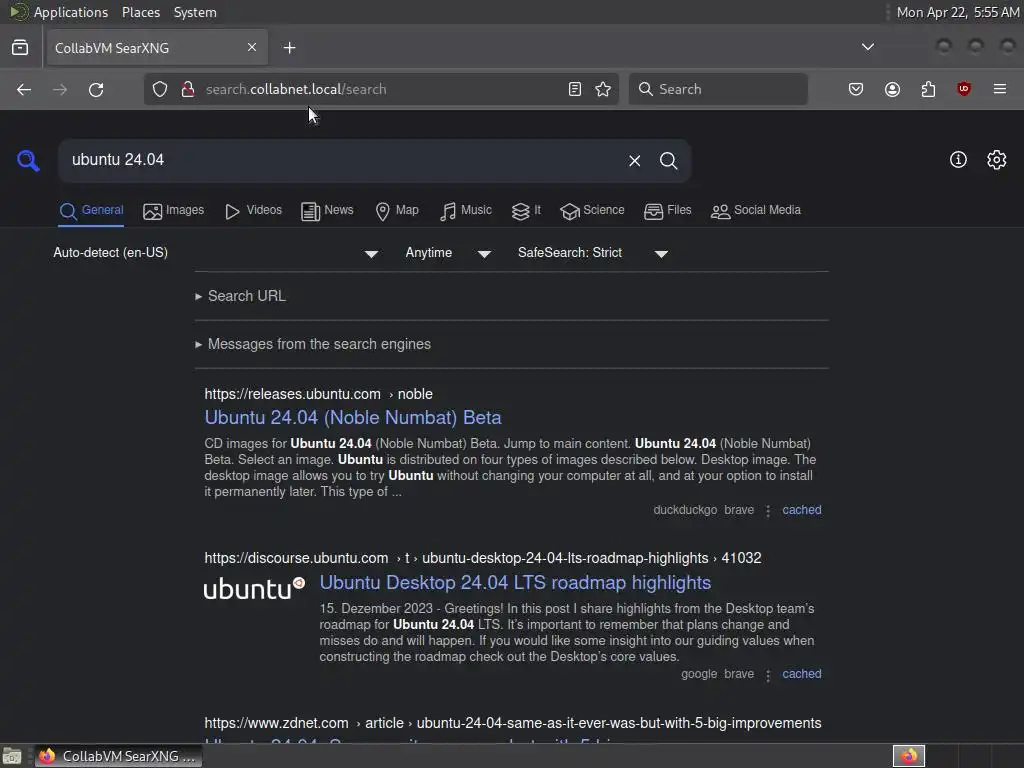Image resolution: width=1024 pixels, height=768 pixels.
Task: Toggle reader view in address bar
Action: [x=575, y=89]
